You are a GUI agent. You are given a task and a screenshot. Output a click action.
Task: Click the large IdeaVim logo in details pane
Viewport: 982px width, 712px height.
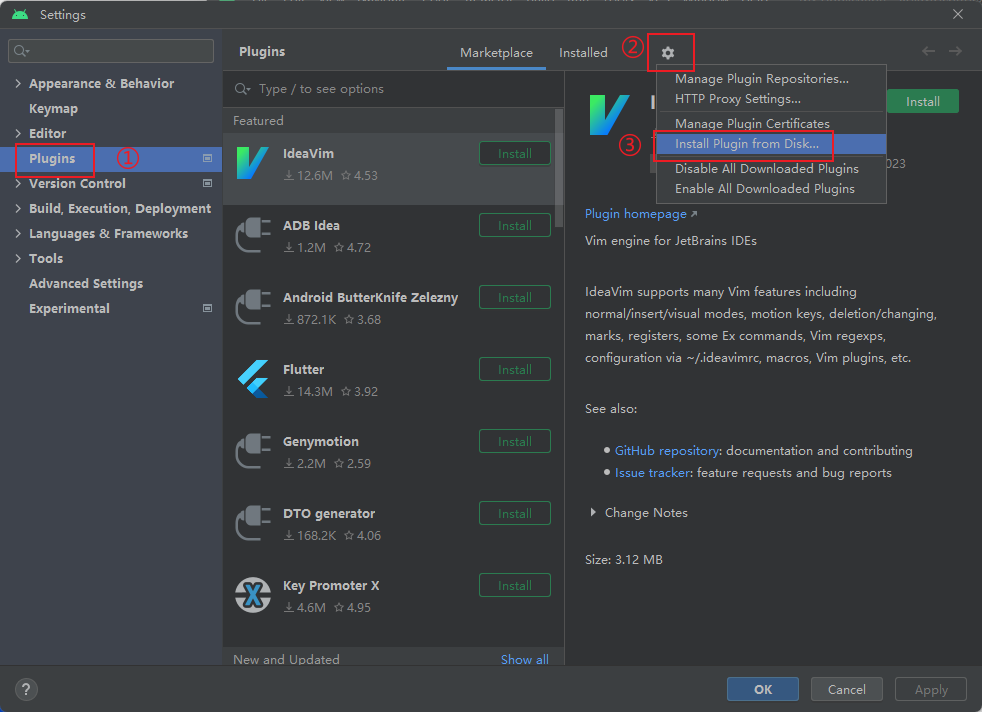point(609,115)
